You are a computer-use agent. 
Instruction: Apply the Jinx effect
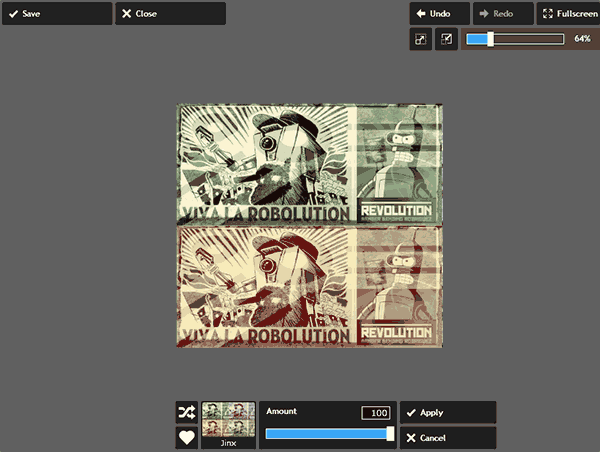coord(448,412)
